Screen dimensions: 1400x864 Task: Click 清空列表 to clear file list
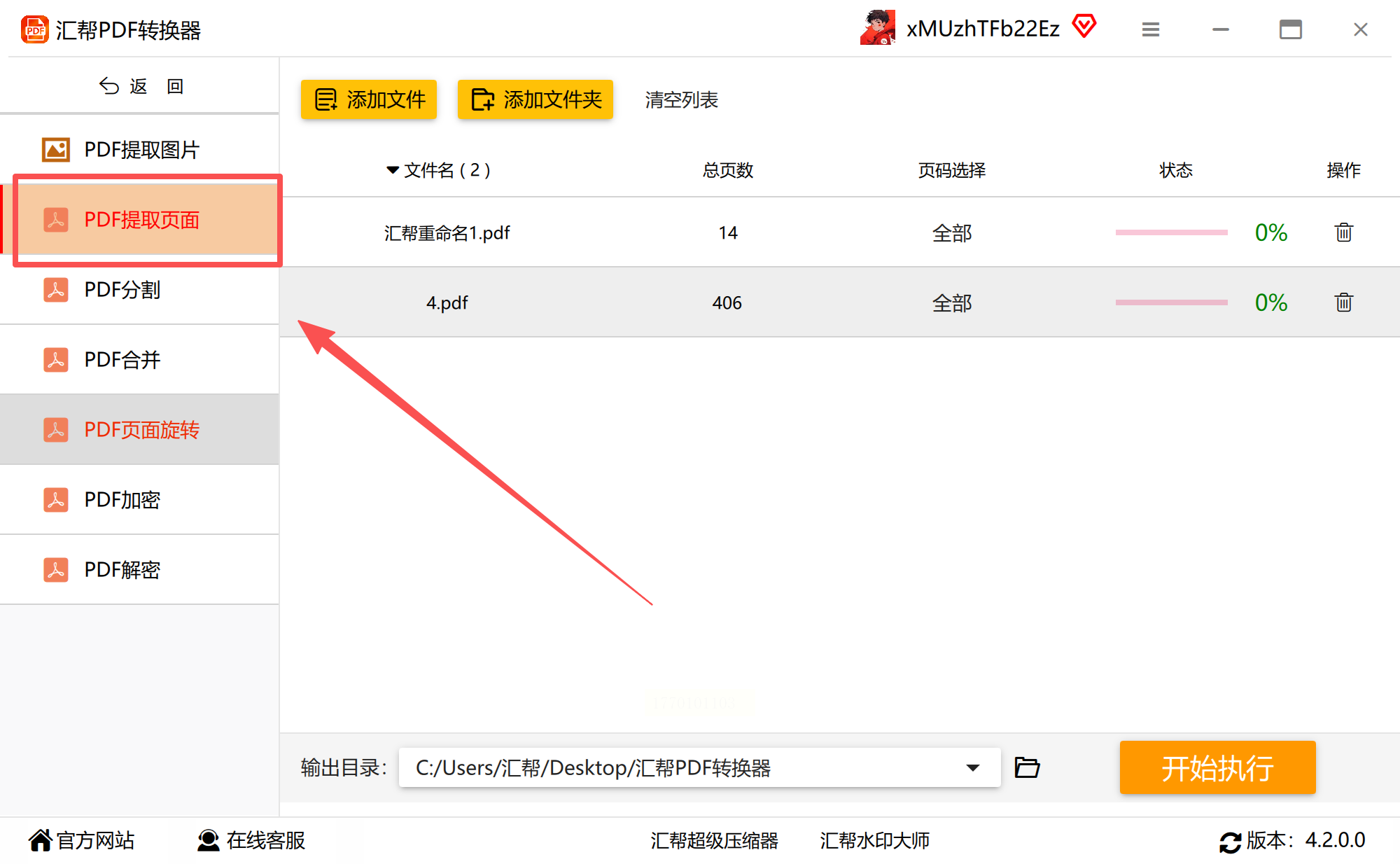681,99
